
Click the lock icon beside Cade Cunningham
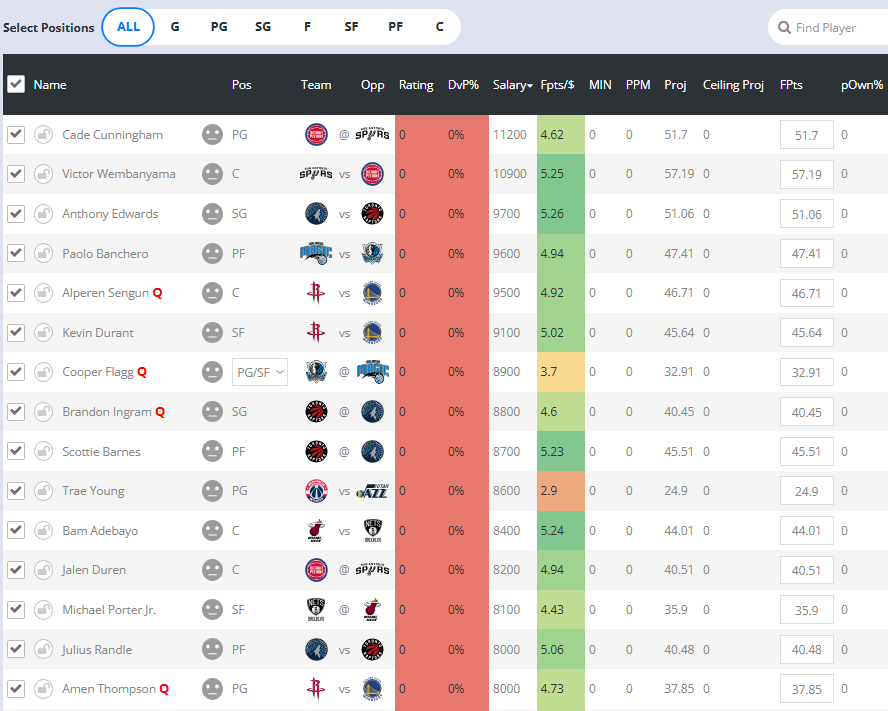tap(43, 135)
